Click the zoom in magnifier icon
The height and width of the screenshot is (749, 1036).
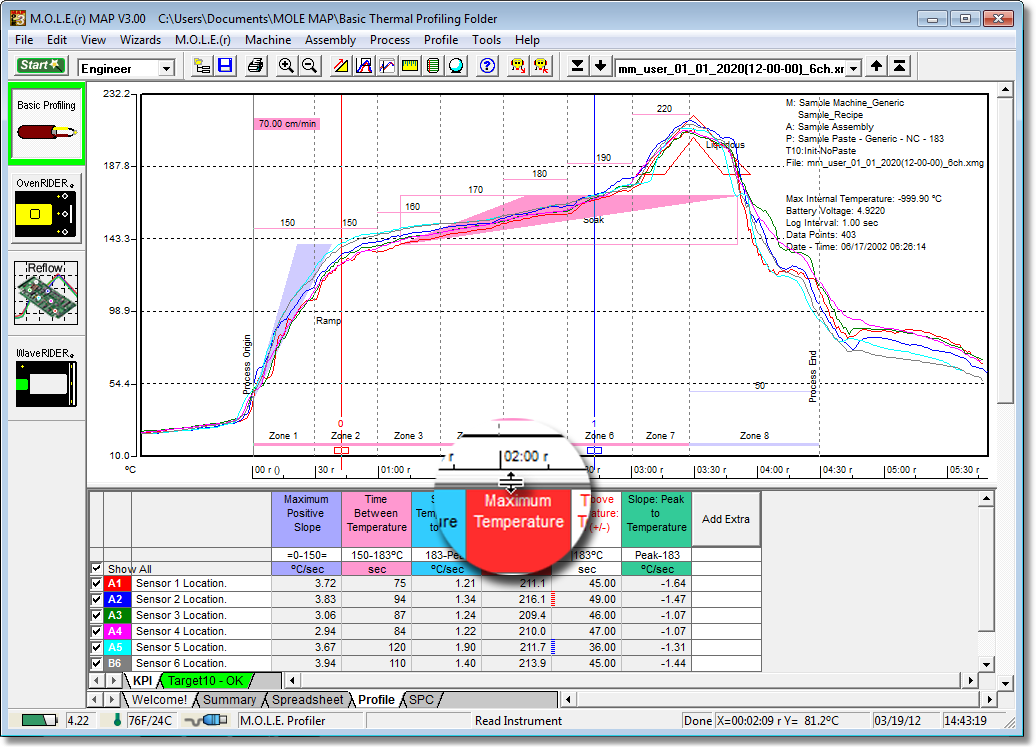click(286, 66)
